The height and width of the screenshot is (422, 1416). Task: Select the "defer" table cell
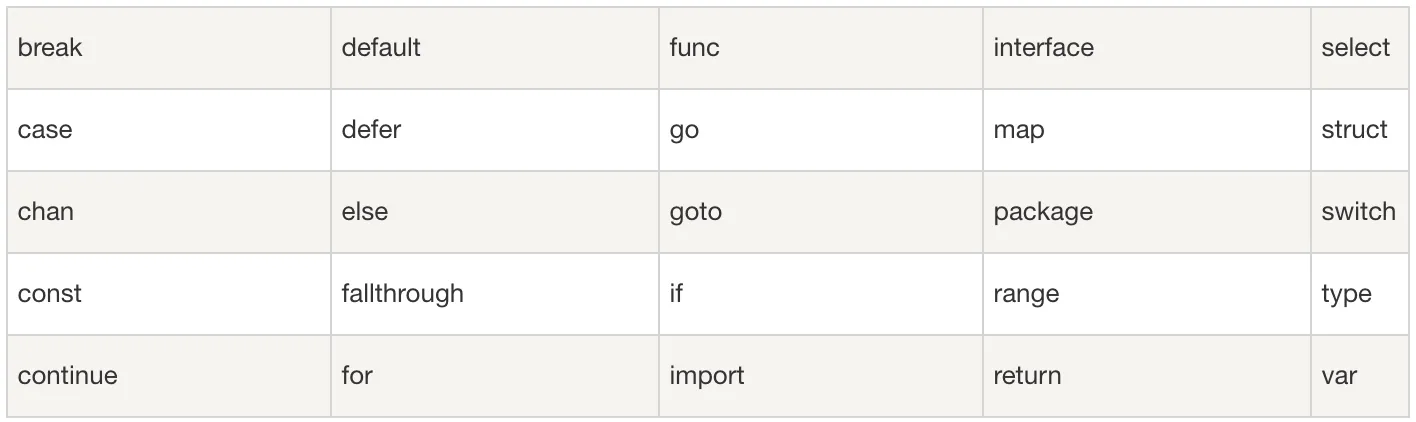click(x=371, y=130)
